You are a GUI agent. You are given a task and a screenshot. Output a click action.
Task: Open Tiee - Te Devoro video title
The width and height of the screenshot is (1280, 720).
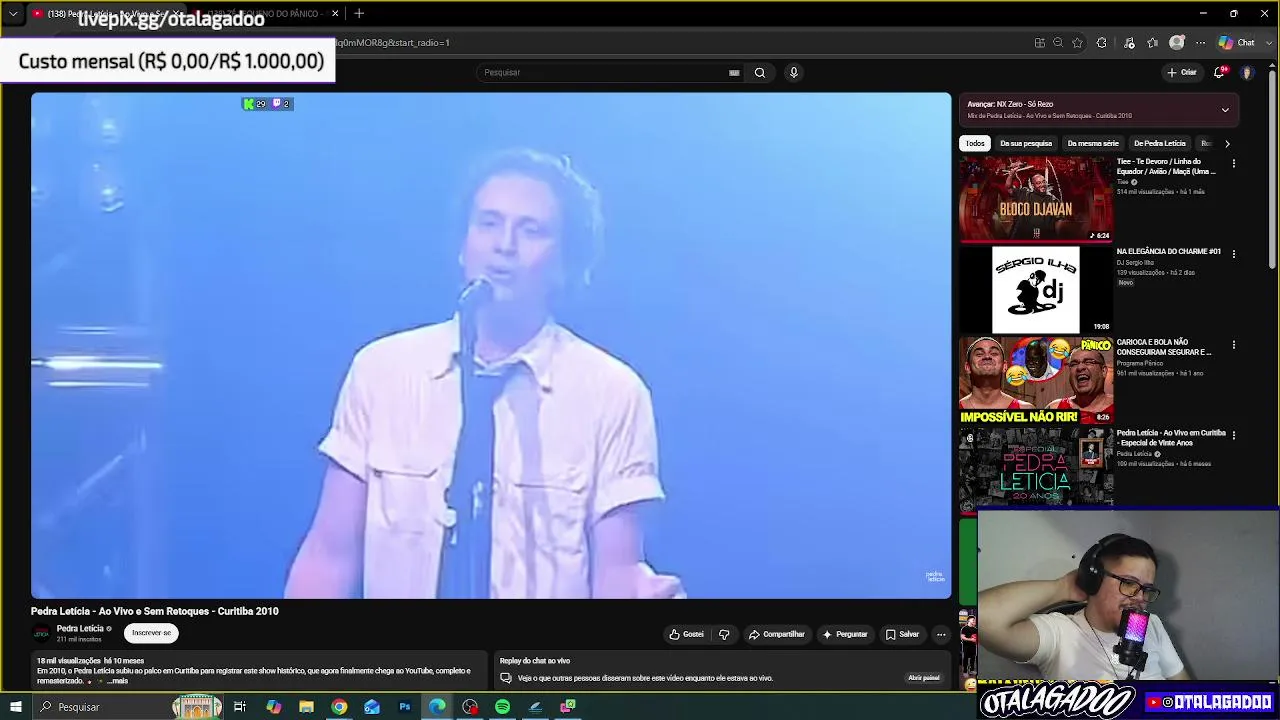1166,166
